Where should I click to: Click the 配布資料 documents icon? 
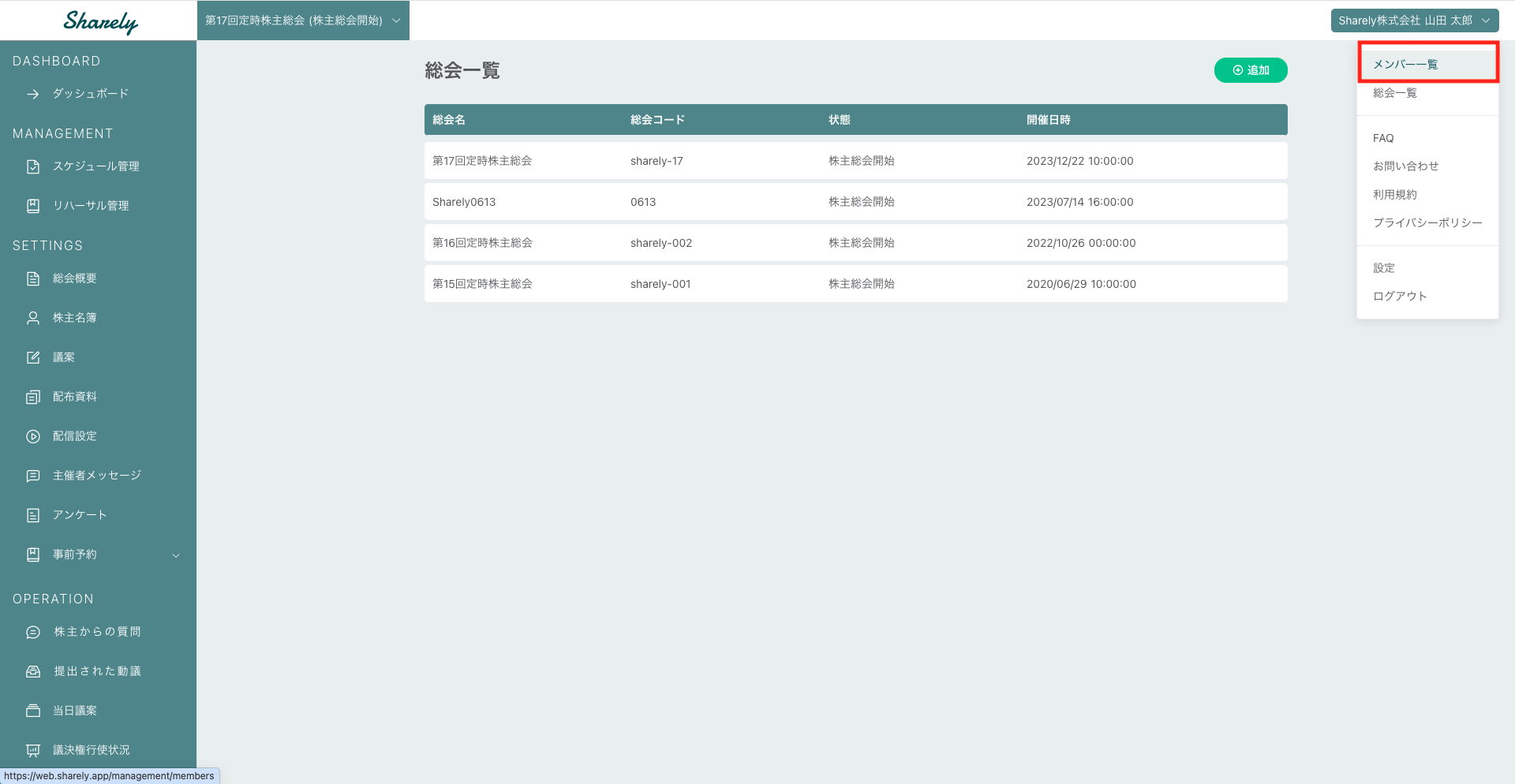33,397
